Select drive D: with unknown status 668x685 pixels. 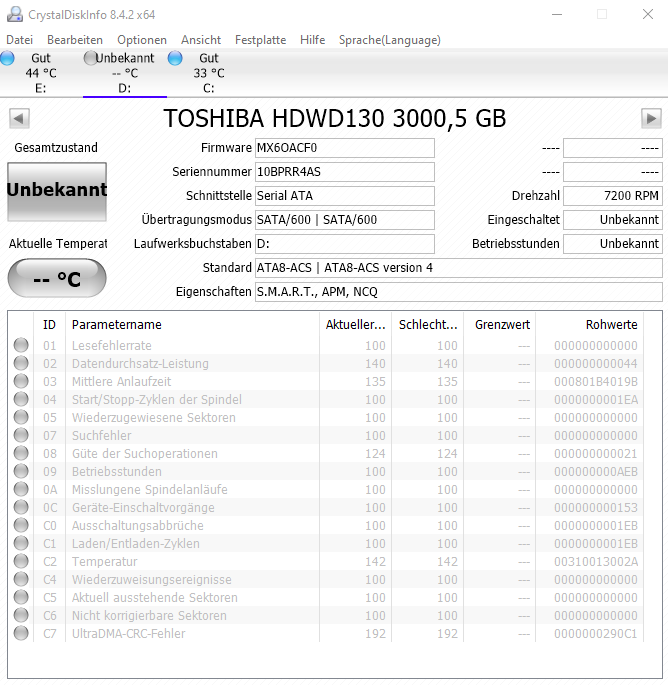coord(125,73)
